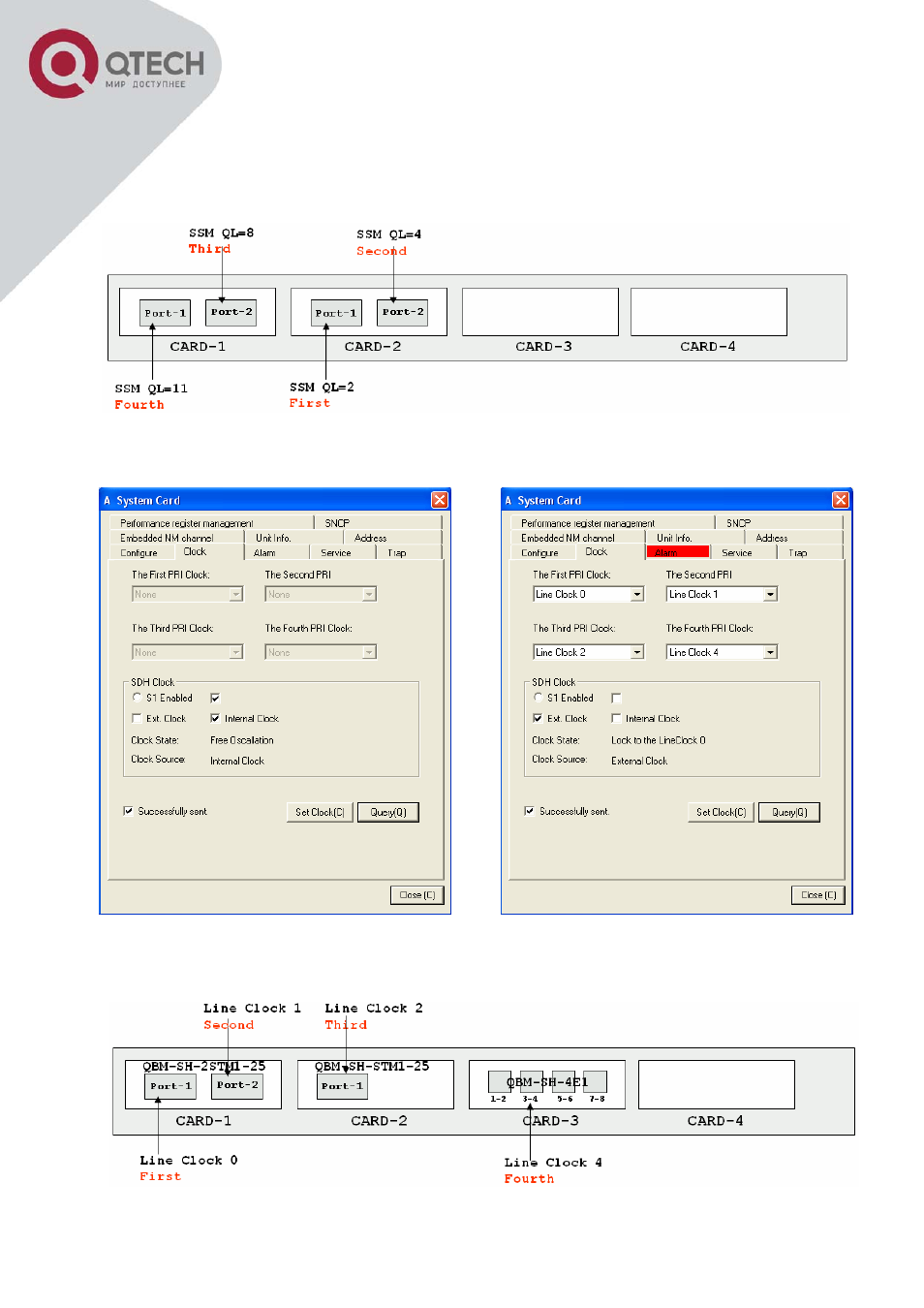The width and height of the screenshot is (924, 1308).
Task: Click Port-2 of CARD-1 in the SSM diagram
Action: coord(231,312)
